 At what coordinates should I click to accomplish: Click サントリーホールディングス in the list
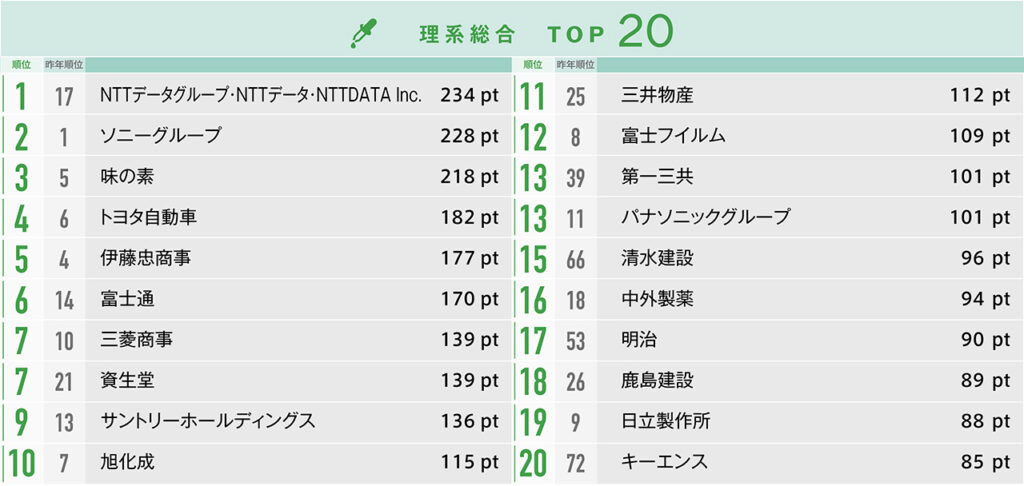208,421
